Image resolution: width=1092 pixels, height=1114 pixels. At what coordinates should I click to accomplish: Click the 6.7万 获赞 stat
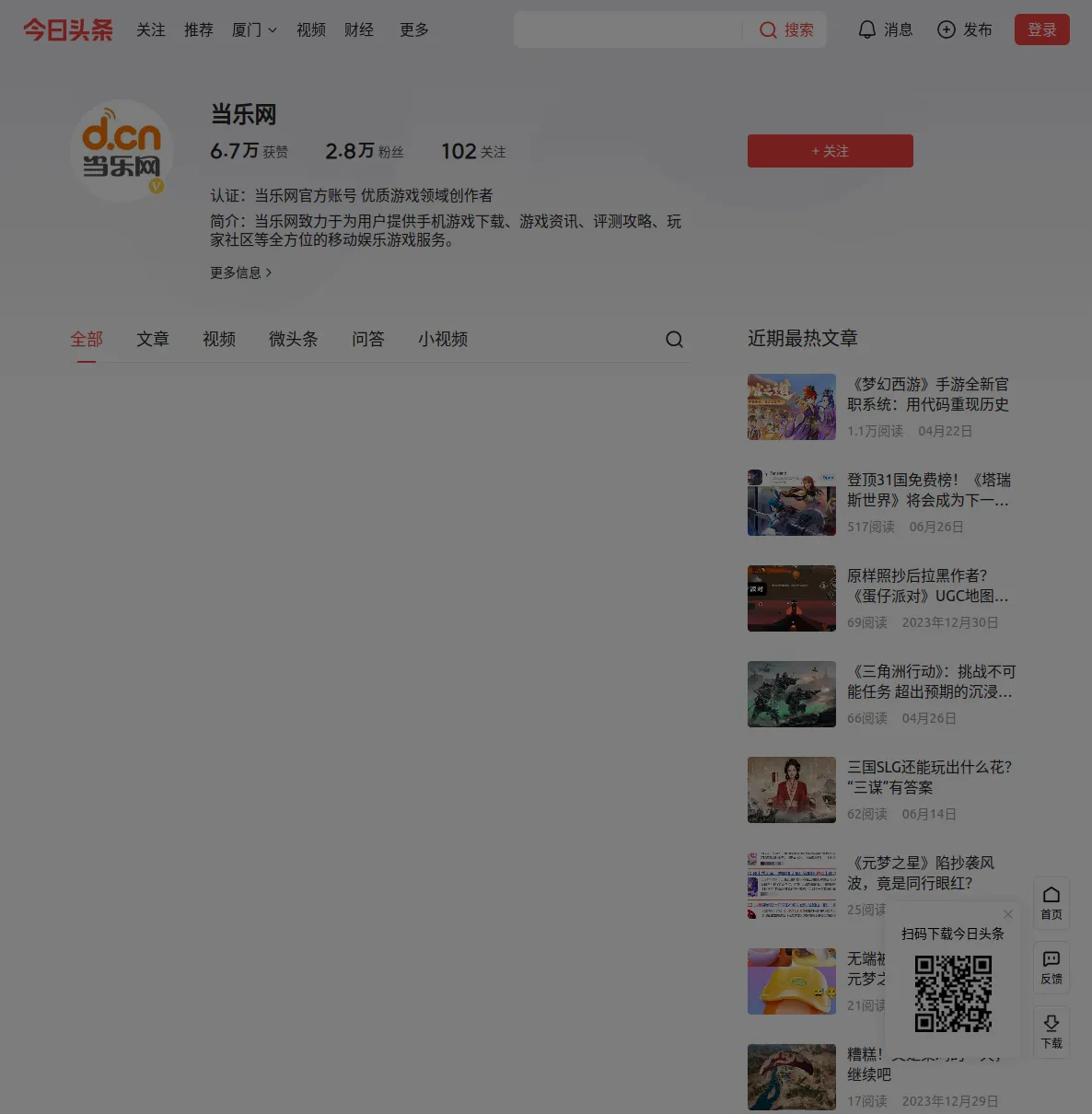coord(249,151)
